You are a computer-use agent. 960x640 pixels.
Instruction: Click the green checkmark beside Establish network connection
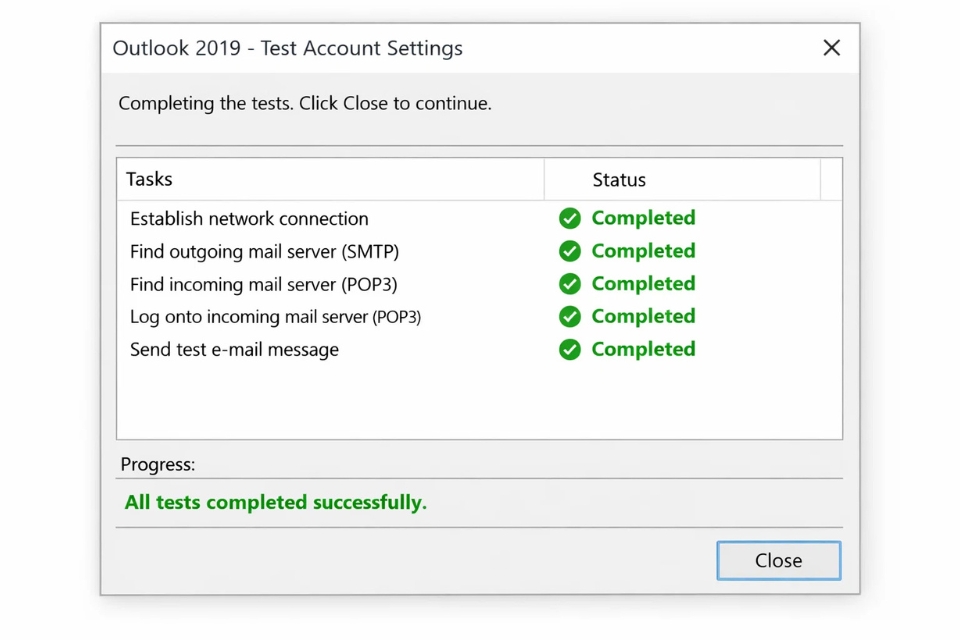point(569,218)
